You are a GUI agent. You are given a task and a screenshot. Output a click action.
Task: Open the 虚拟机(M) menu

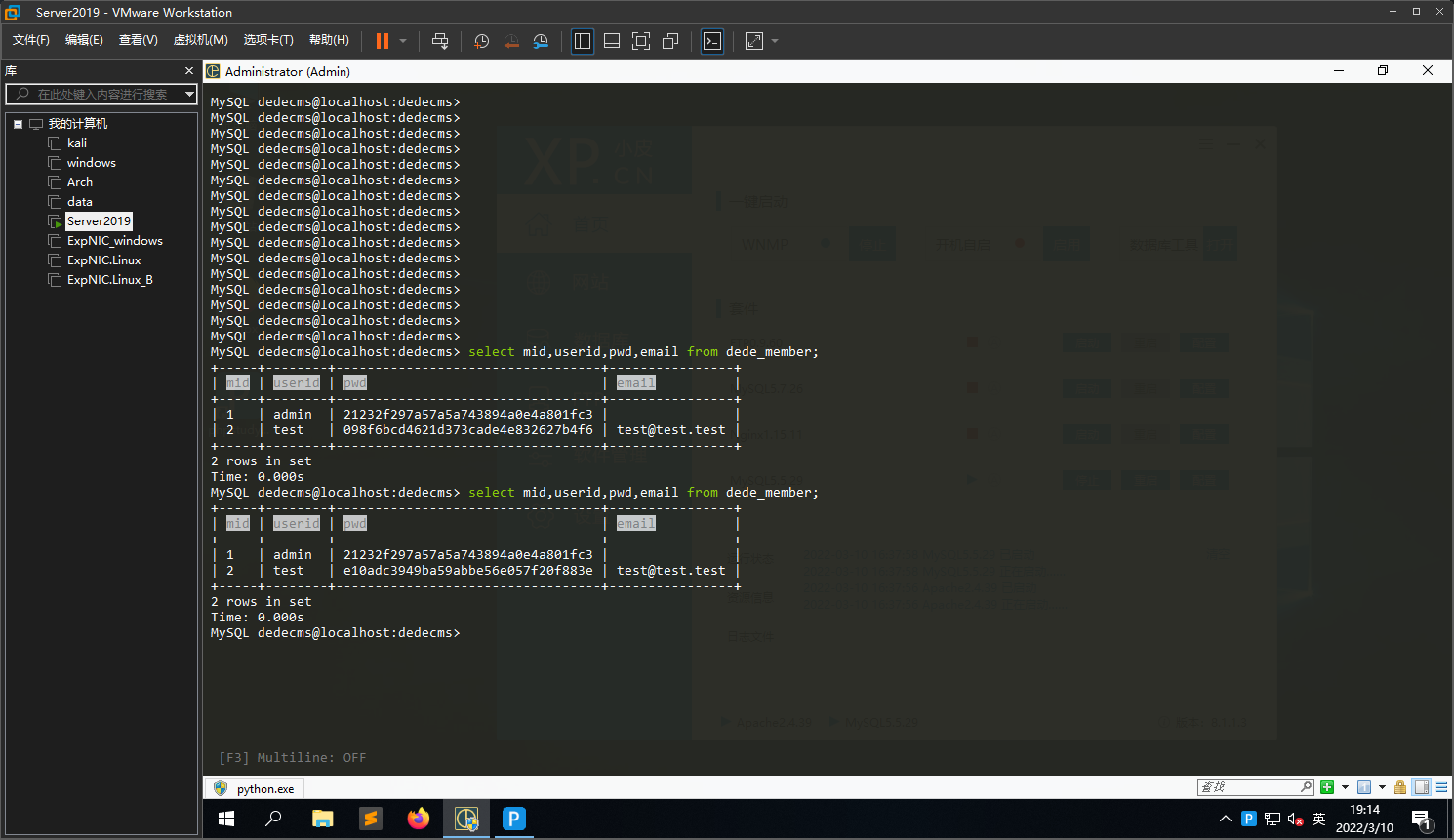(201, 40)
